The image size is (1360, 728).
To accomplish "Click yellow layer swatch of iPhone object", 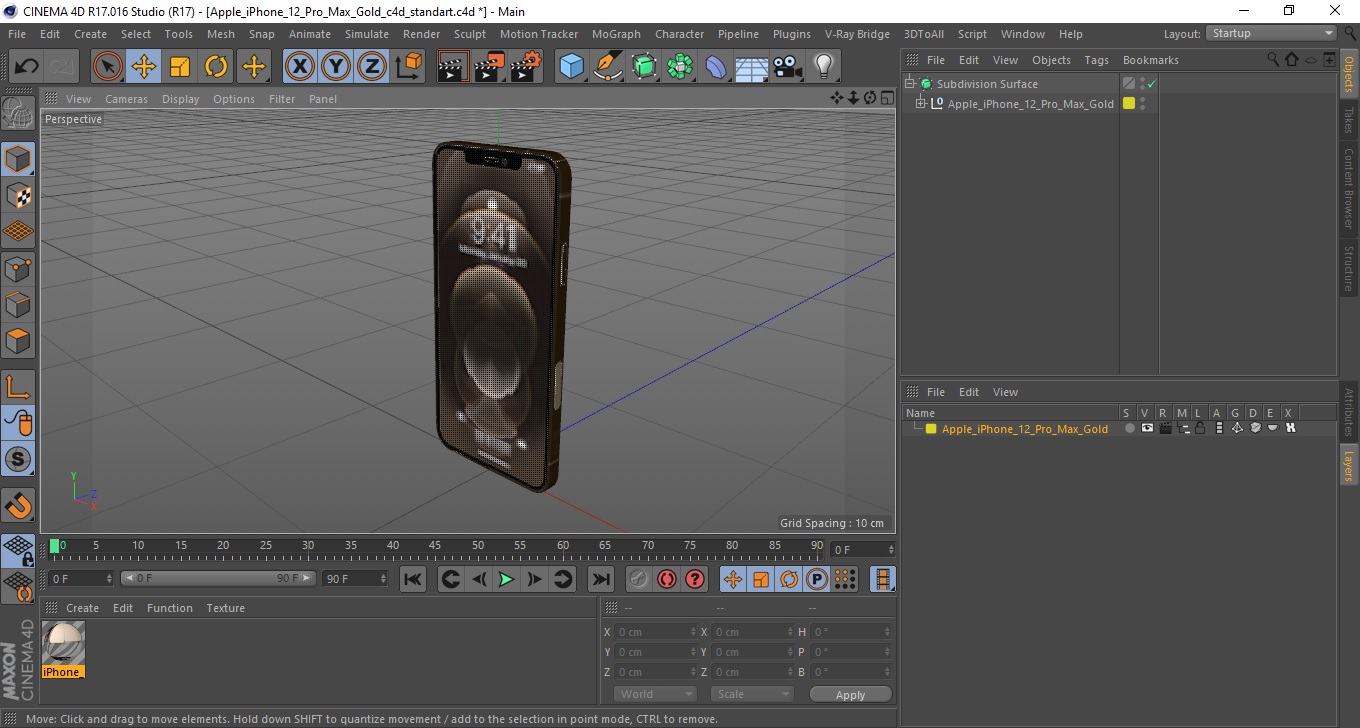I will (x=1129, y=103).
